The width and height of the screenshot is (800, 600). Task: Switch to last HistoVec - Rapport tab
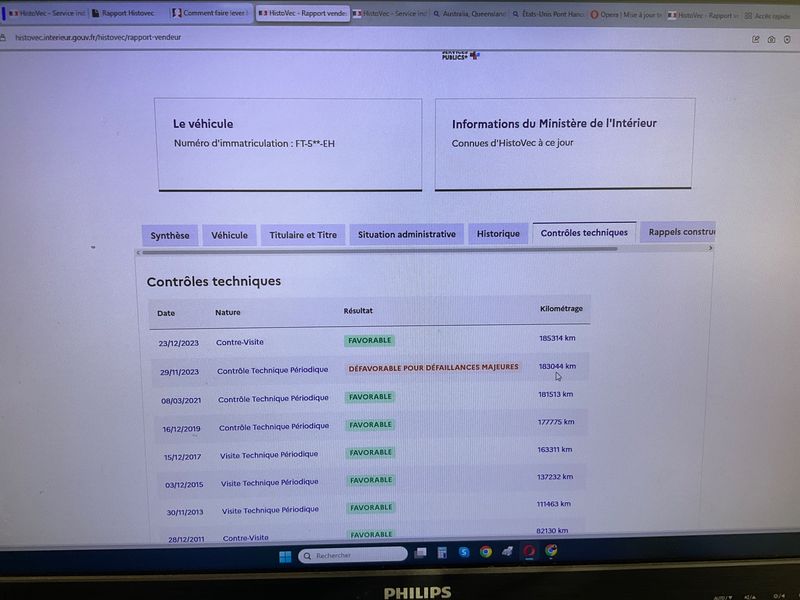coord(703,15)
